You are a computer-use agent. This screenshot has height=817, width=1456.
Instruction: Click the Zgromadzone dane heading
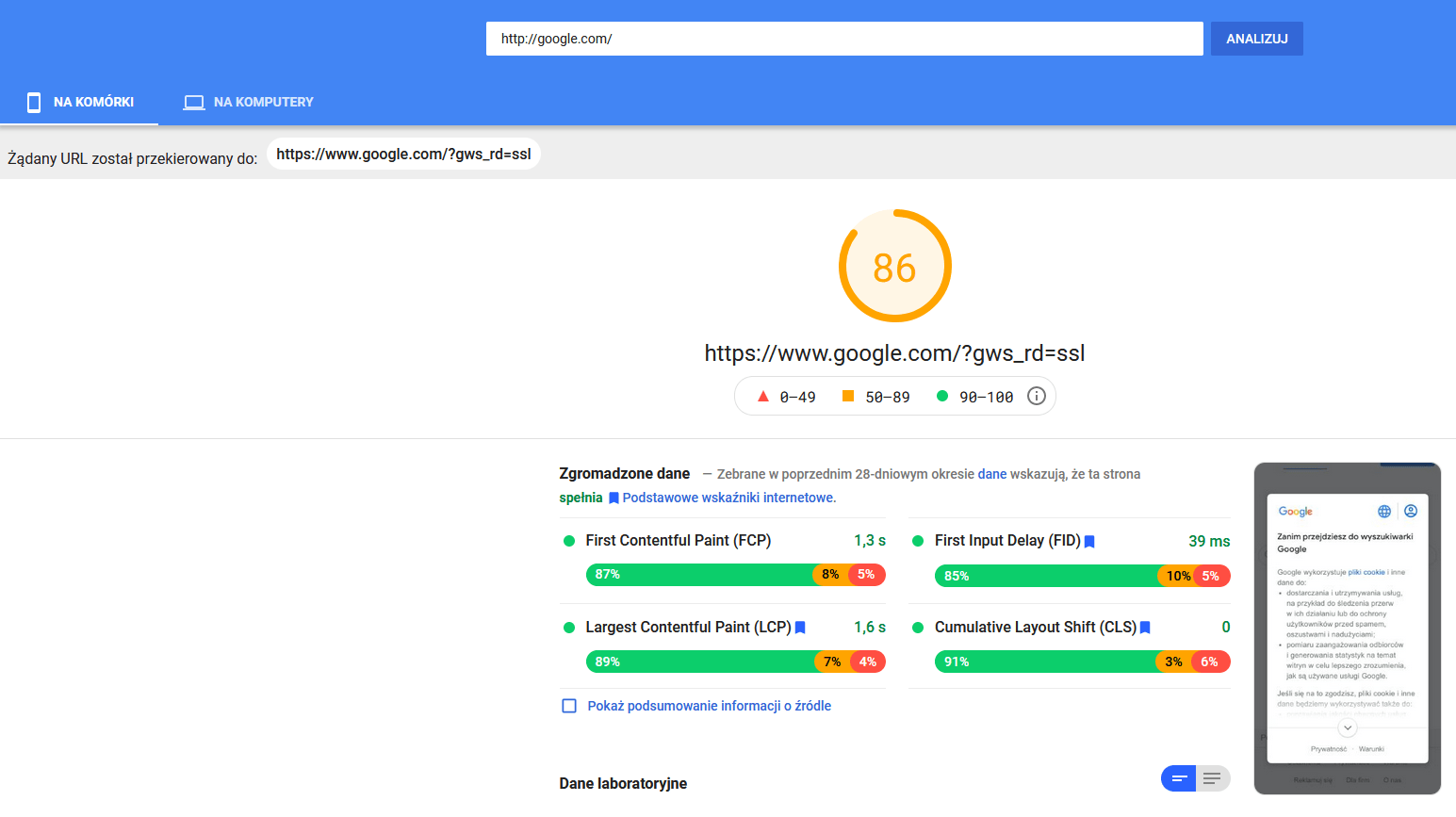[625, 474]
